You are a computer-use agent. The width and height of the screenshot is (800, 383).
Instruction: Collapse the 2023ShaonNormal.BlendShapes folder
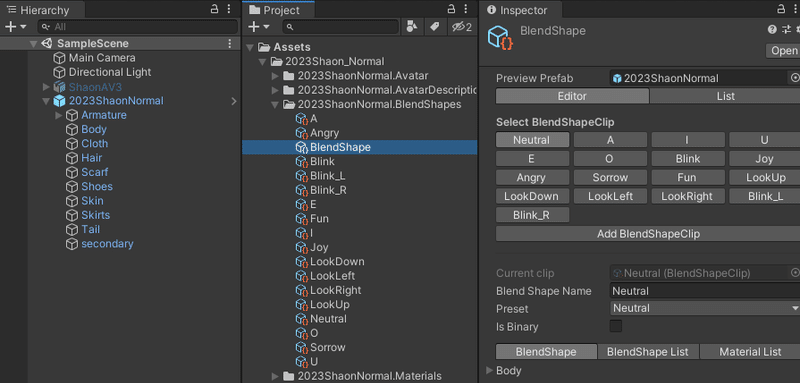pos(276,105)
